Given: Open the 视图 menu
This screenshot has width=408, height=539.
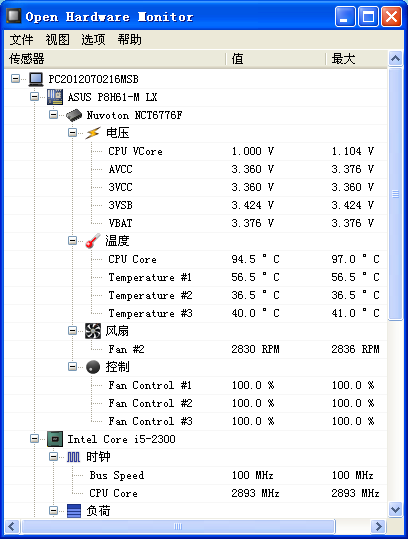Looking at the screenshot, I should click(57, 40).
